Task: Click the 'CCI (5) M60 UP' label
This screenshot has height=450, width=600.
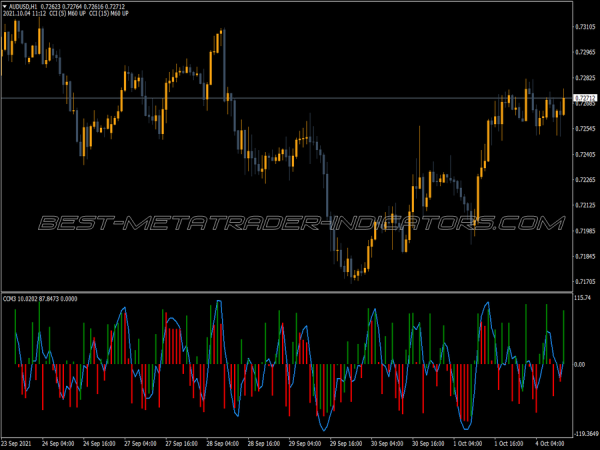Action: click(x=67, y=13)
